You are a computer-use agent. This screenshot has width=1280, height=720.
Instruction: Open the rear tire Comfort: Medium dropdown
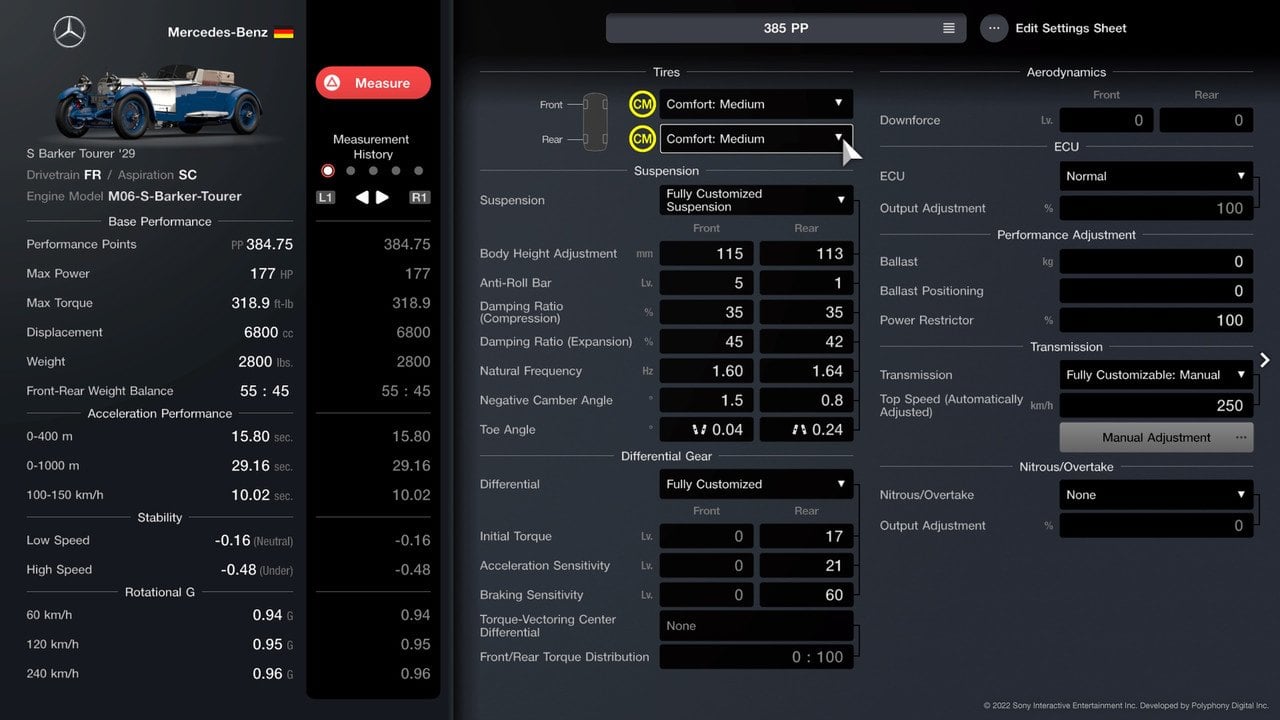[x=756, y=139]
